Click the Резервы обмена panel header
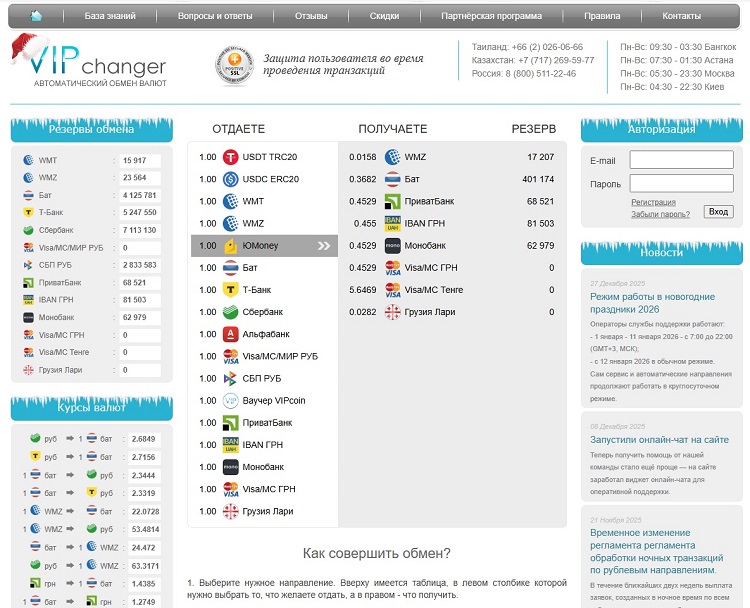The height and width of the screenshot is (608, 750). pyautogui.click(x=91, y=129)
